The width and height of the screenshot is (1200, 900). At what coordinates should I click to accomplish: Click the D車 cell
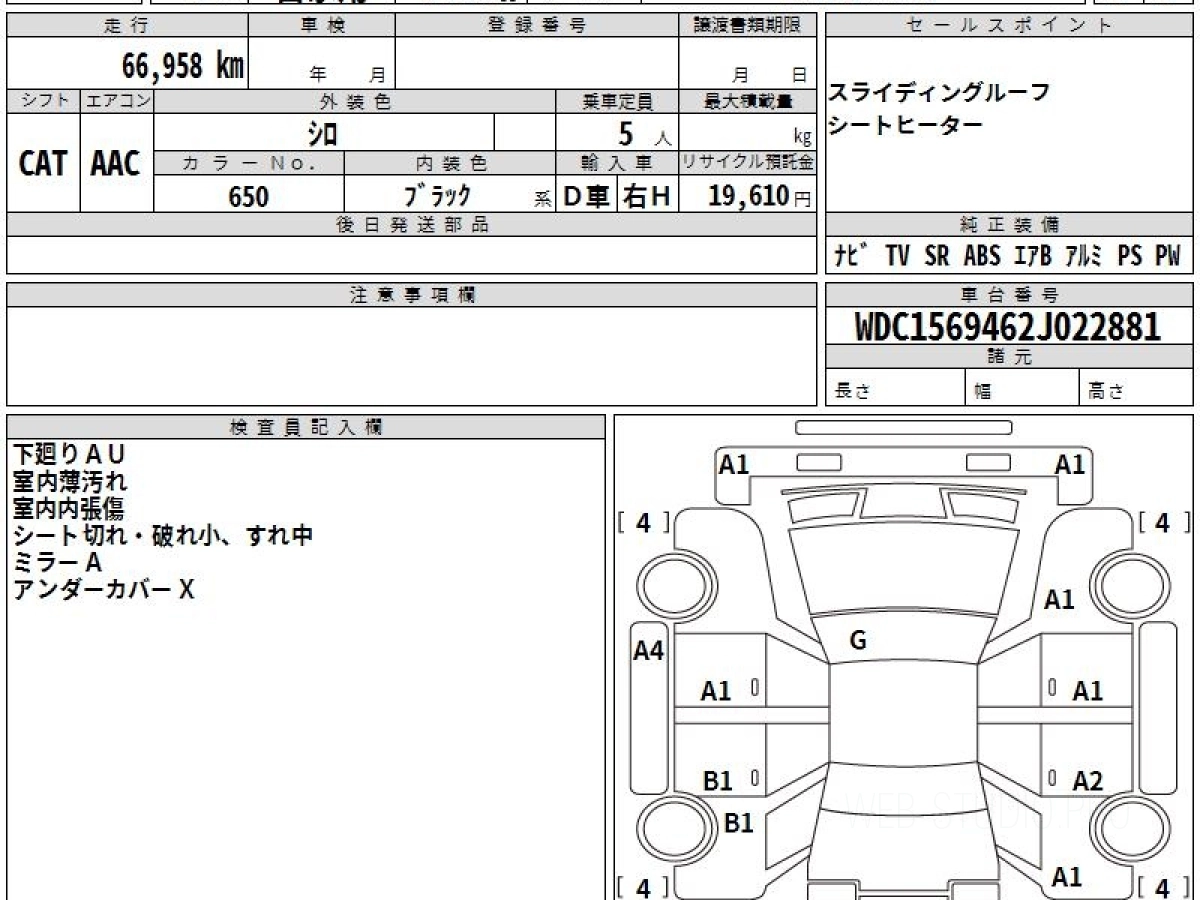pos(587,196)
